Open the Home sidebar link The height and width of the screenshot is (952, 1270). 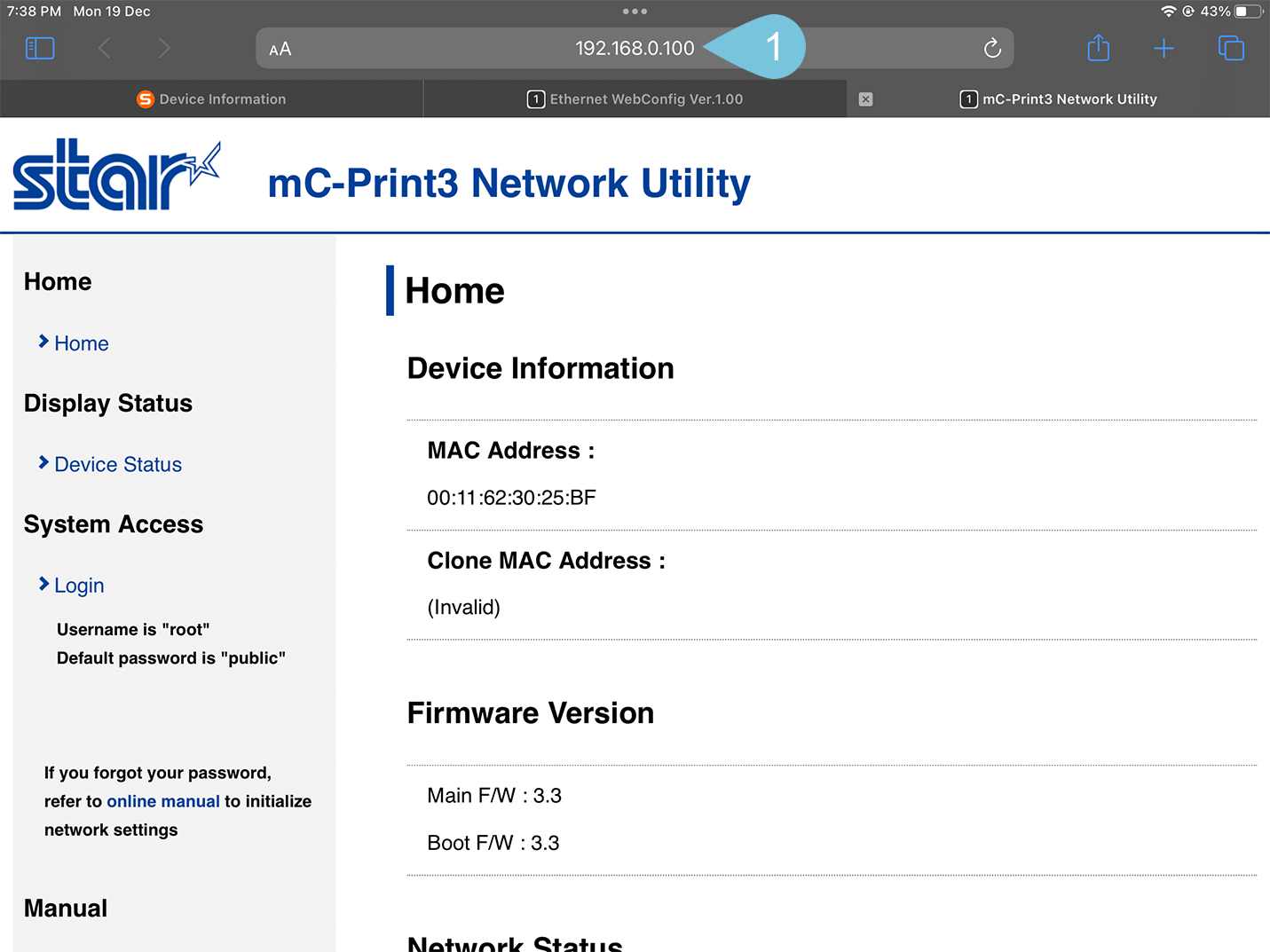(82, 343)
